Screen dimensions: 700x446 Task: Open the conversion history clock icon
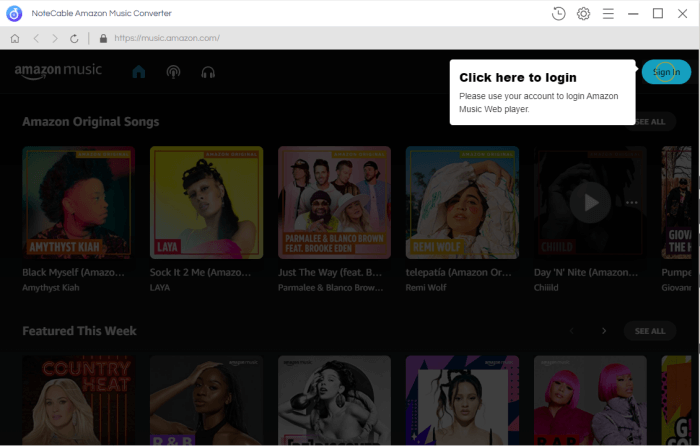(x=558, y=13)
